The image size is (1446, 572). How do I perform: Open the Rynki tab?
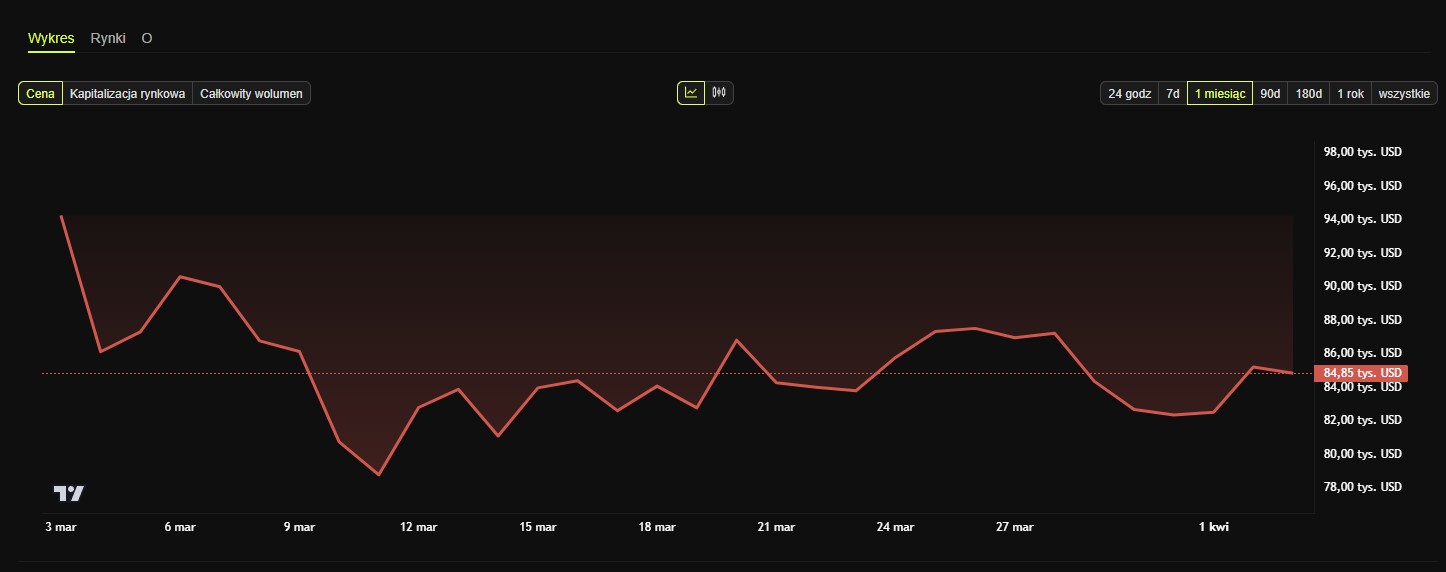click(x=108, y=38)
